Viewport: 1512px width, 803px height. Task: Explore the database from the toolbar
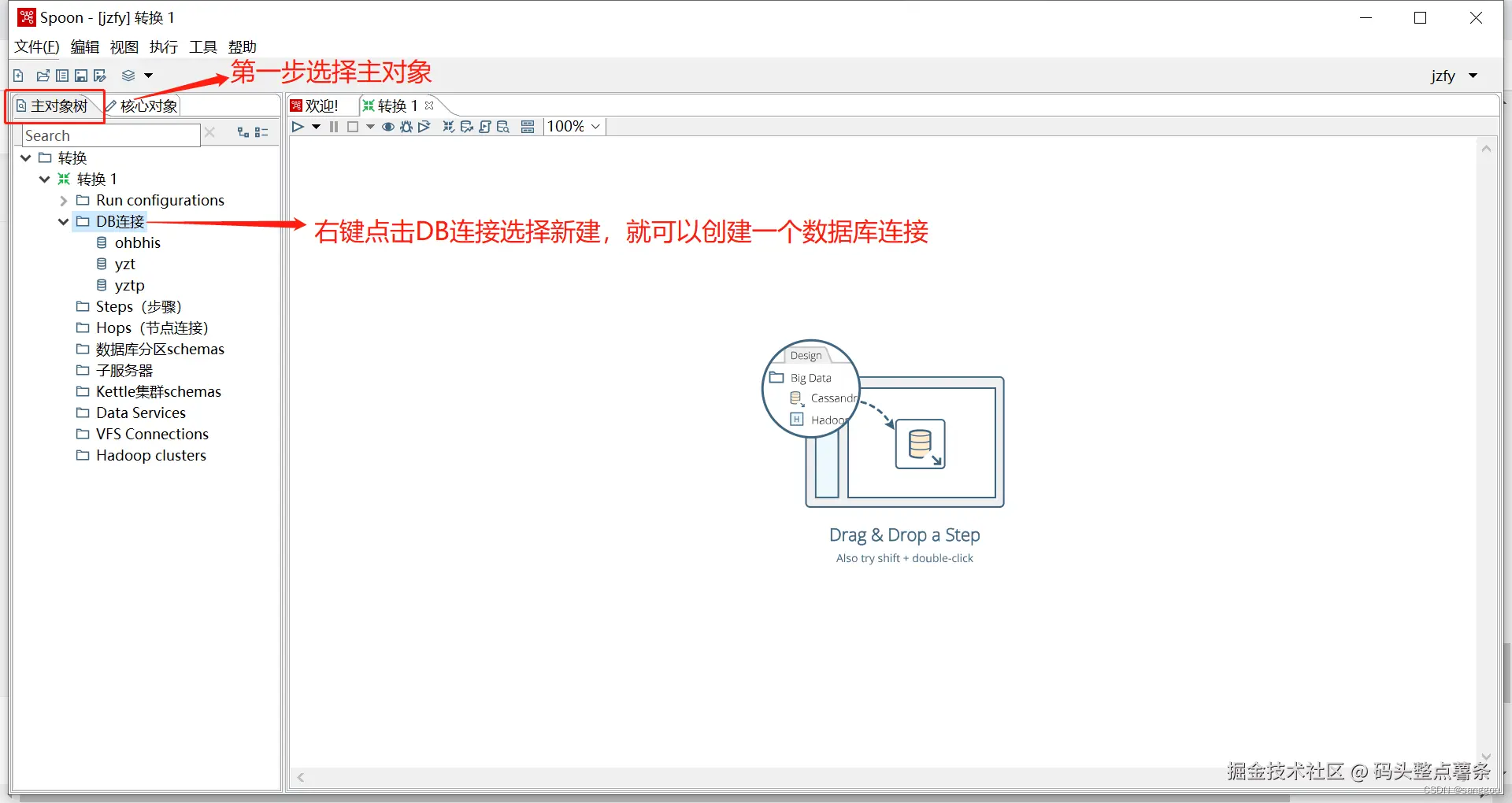click(503, 127)
